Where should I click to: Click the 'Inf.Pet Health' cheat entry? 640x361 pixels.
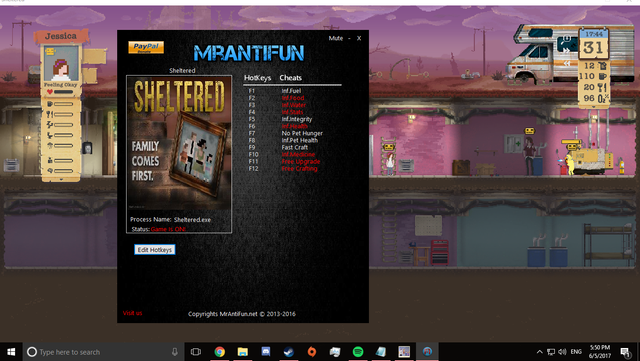[300, 140]
